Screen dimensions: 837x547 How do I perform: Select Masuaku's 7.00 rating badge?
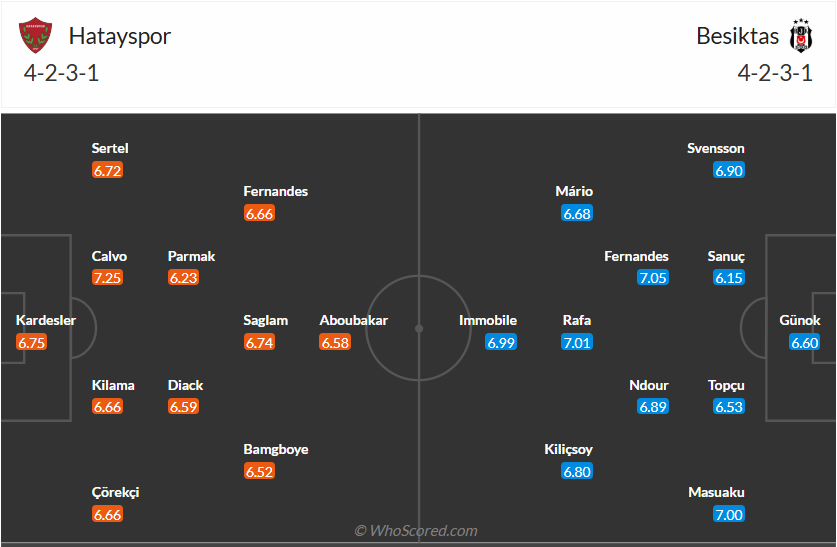(729, 514)
